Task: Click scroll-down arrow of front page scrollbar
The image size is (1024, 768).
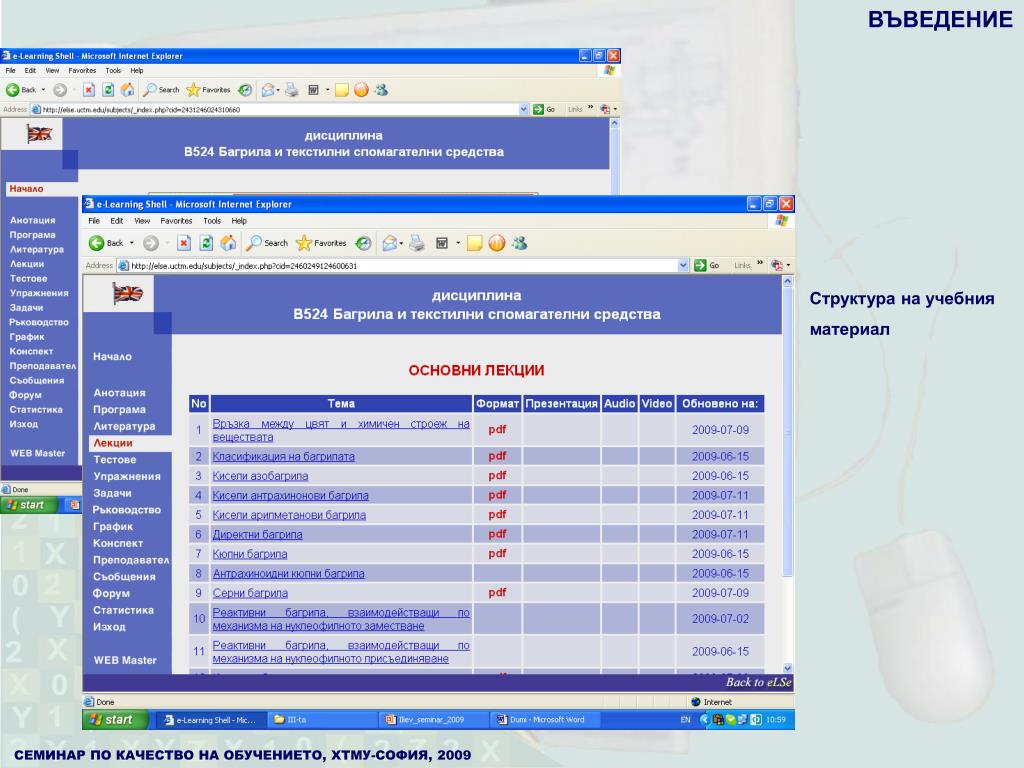Action: coord(788,668)
